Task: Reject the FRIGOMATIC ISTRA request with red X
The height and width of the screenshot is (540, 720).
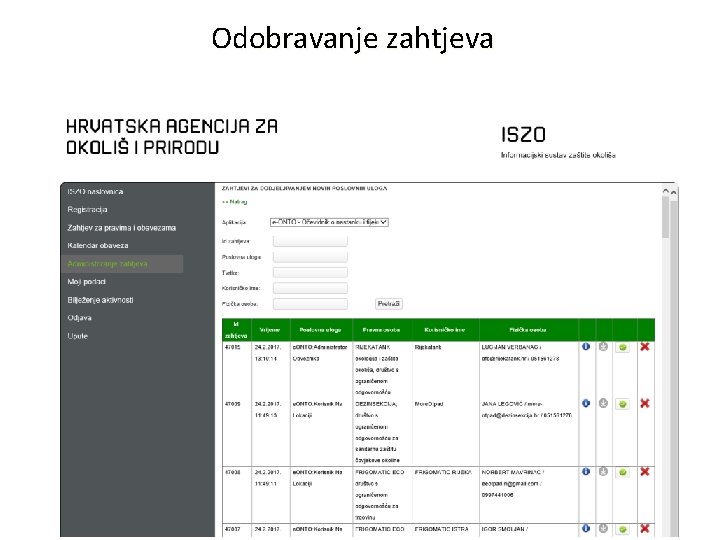Action: coord(645,528)
